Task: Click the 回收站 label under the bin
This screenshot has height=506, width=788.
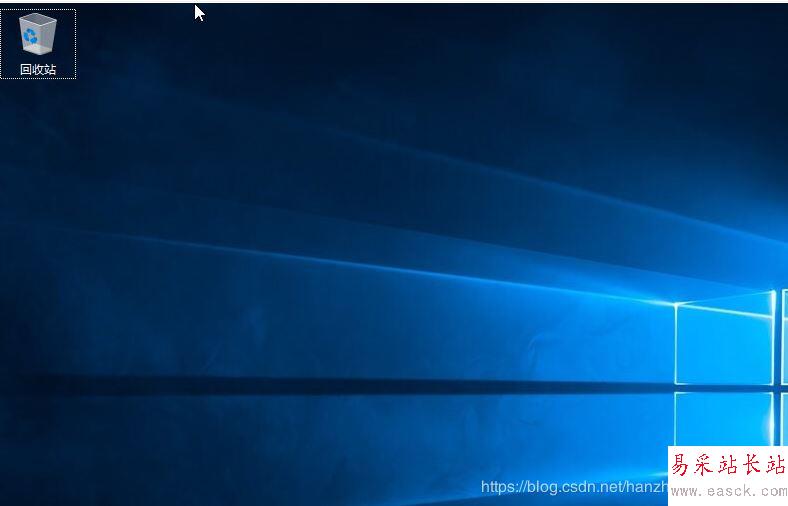Action: click(38, 69)
